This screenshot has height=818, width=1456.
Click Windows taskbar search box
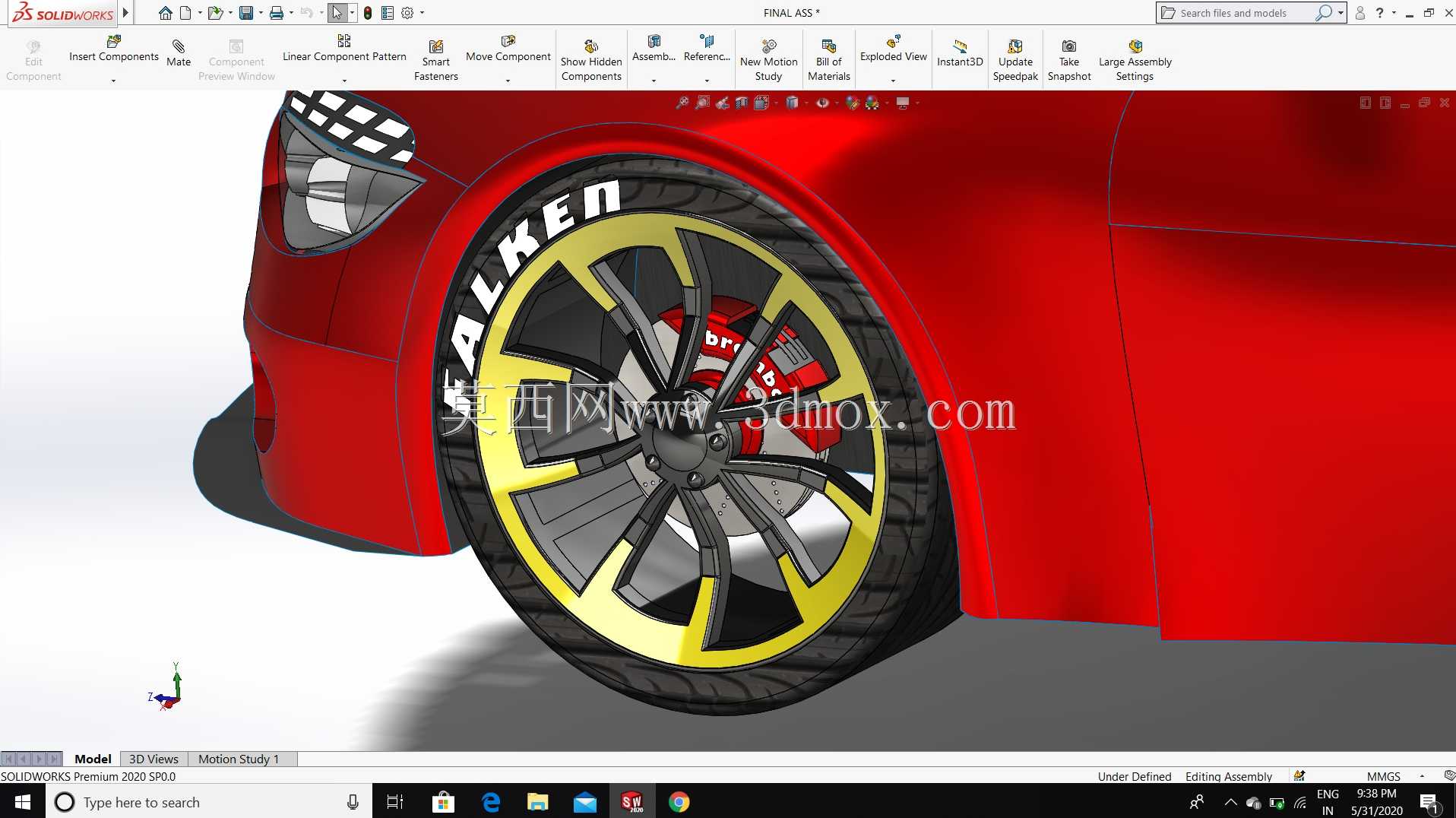pos(209,802)
